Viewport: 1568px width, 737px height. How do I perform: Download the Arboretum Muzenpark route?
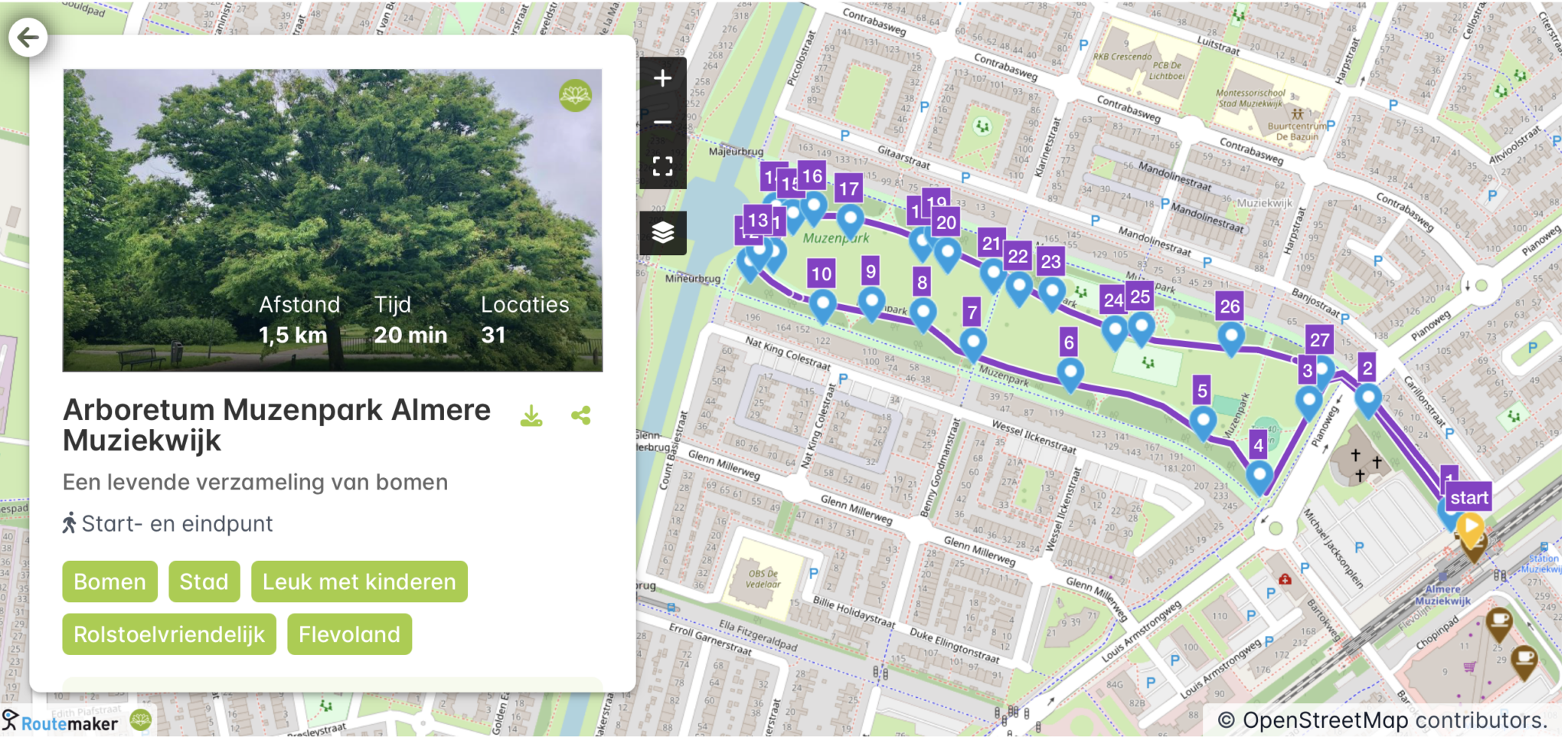(531, 416)
